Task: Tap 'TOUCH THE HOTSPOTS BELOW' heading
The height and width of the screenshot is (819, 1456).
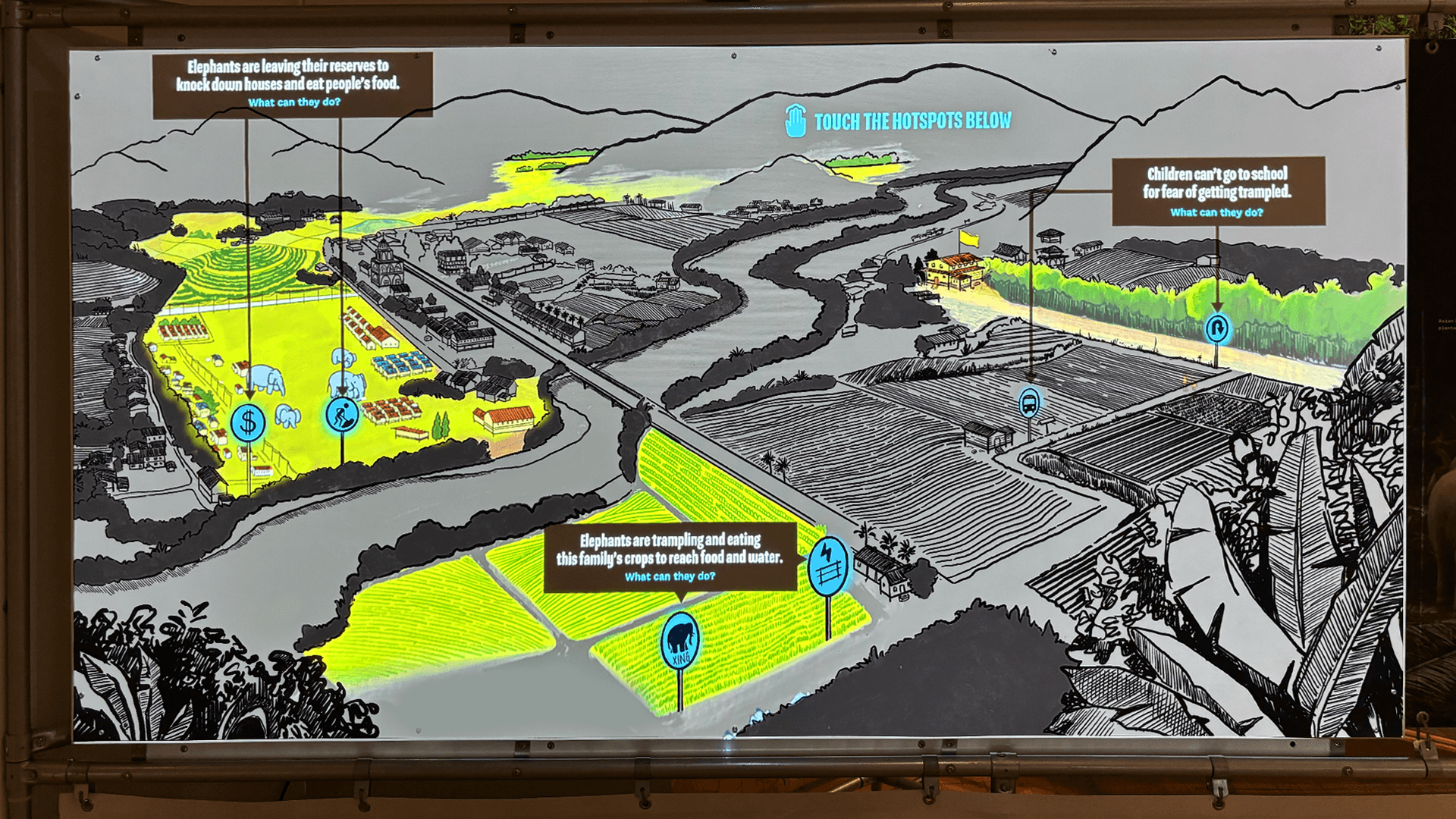Action: [x=913, y=121]
